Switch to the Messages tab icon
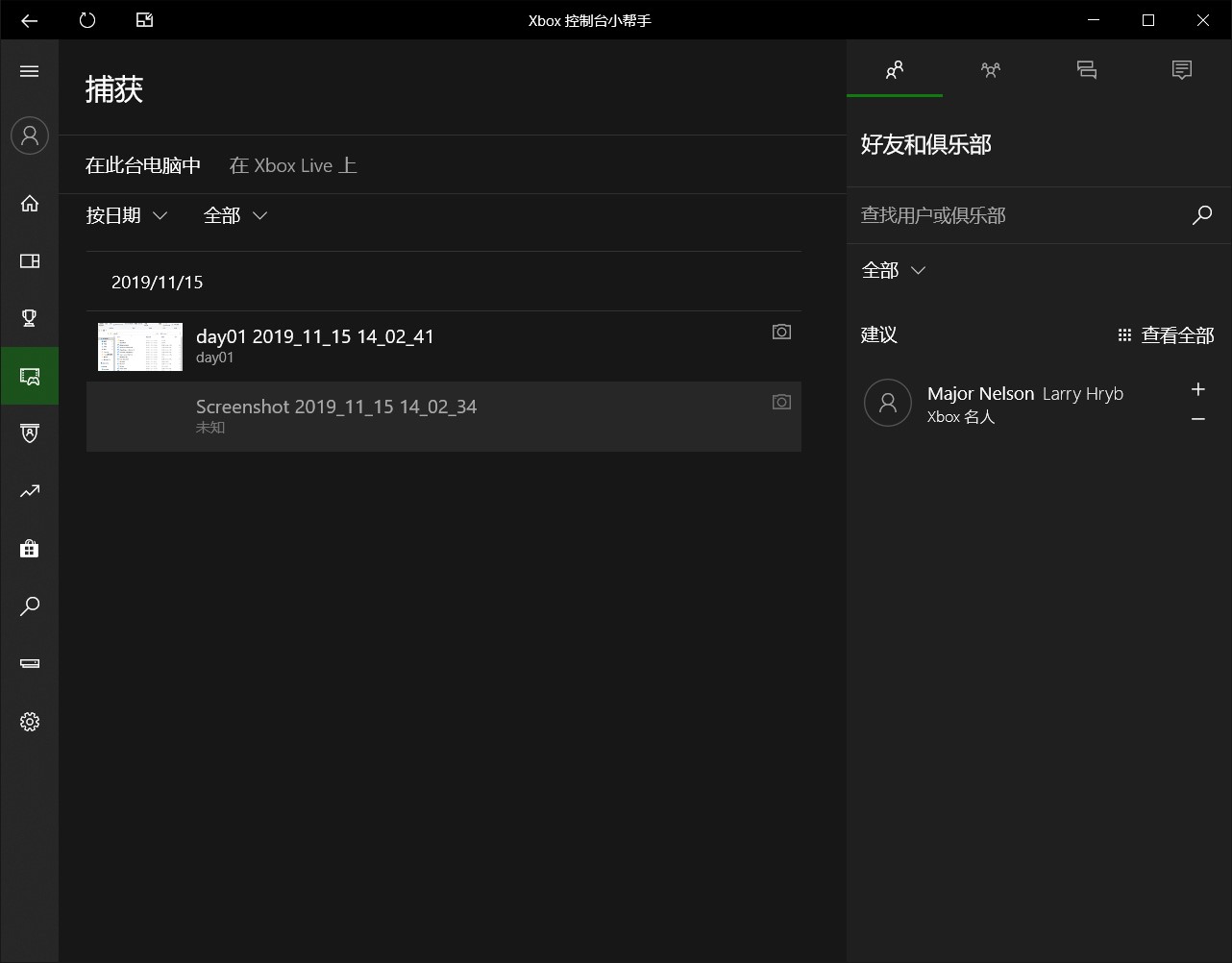This screenshot has height=963, width=1232. point(1087,69)
